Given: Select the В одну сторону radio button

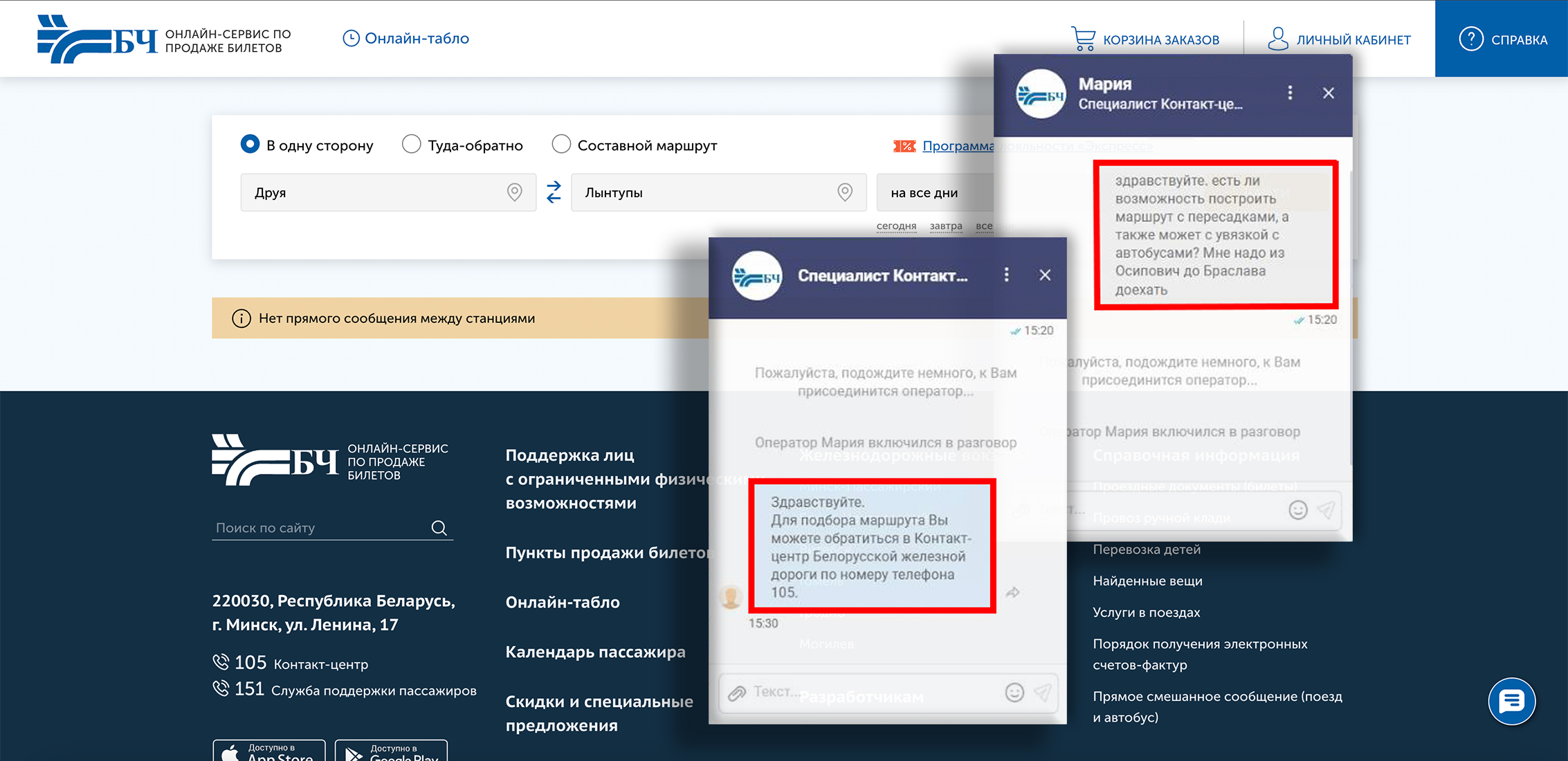Looking at the screenshot, I should point(249,144).
